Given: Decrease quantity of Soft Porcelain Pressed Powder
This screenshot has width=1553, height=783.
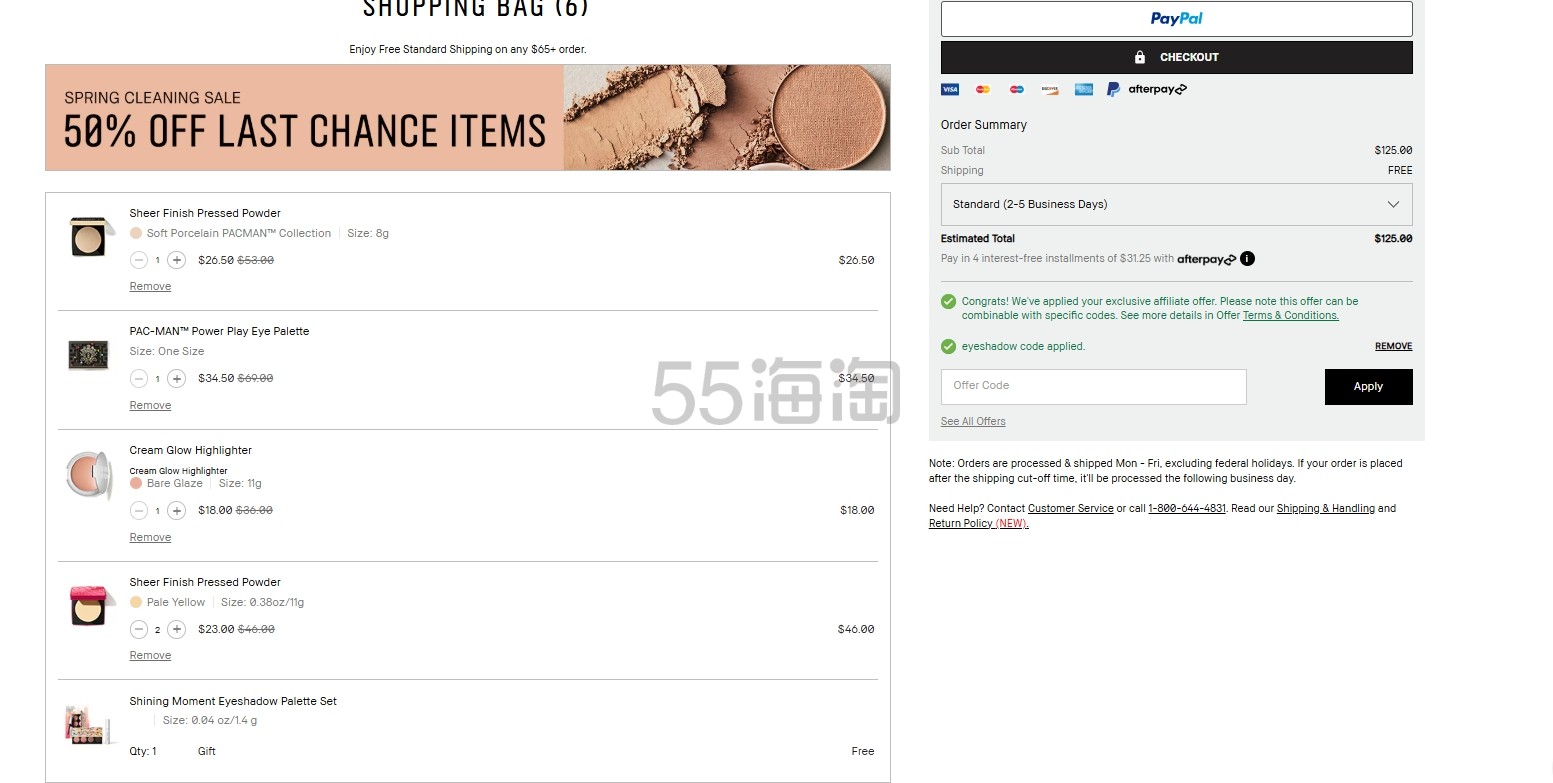Looking at the screenshot, I should coord(139,260).
